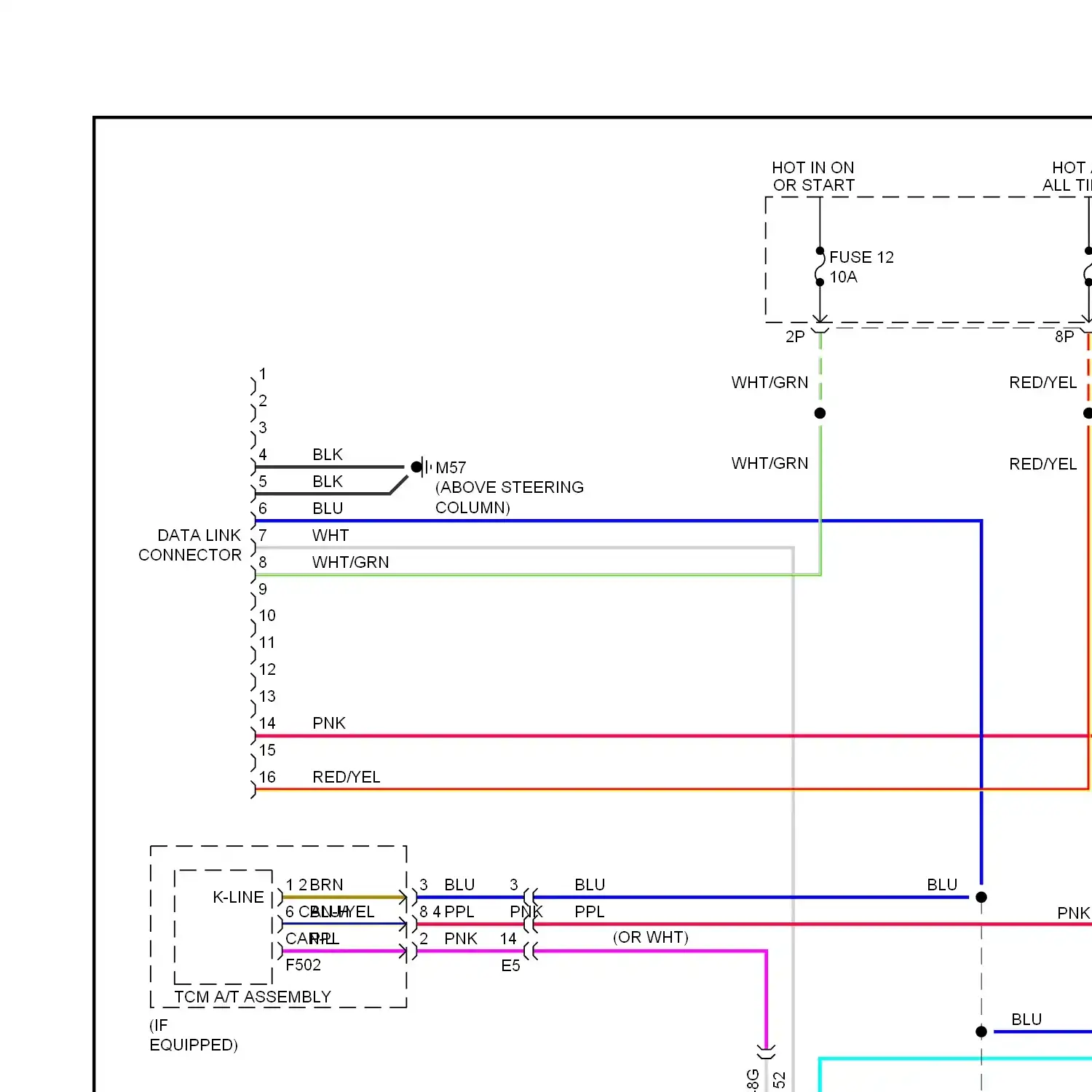This screenshot has height=1092, width=1092.
Task: Click the PNK label beside terminal 14
Action: pos(461,938)
